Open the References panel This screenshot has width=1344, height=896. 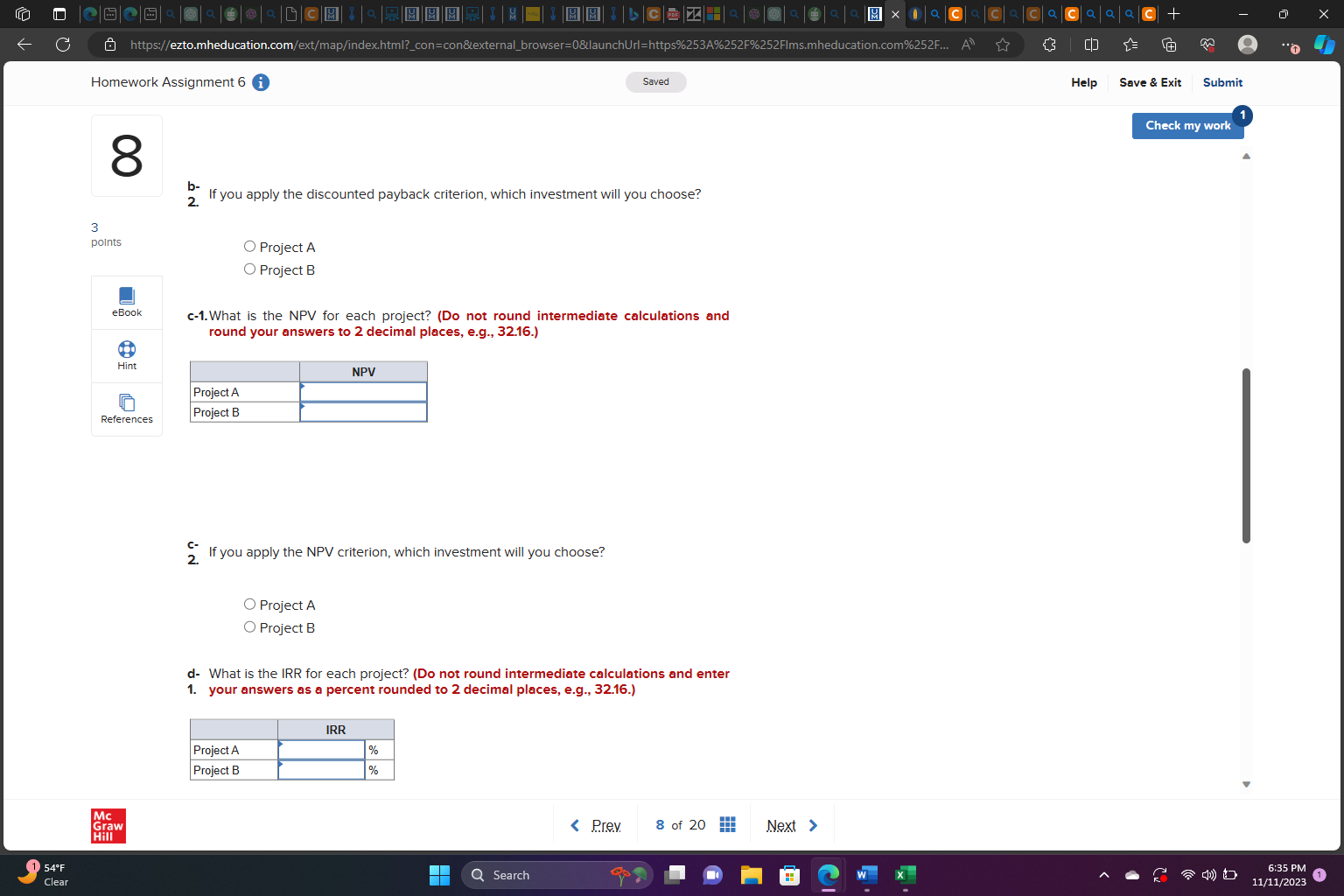126,409
